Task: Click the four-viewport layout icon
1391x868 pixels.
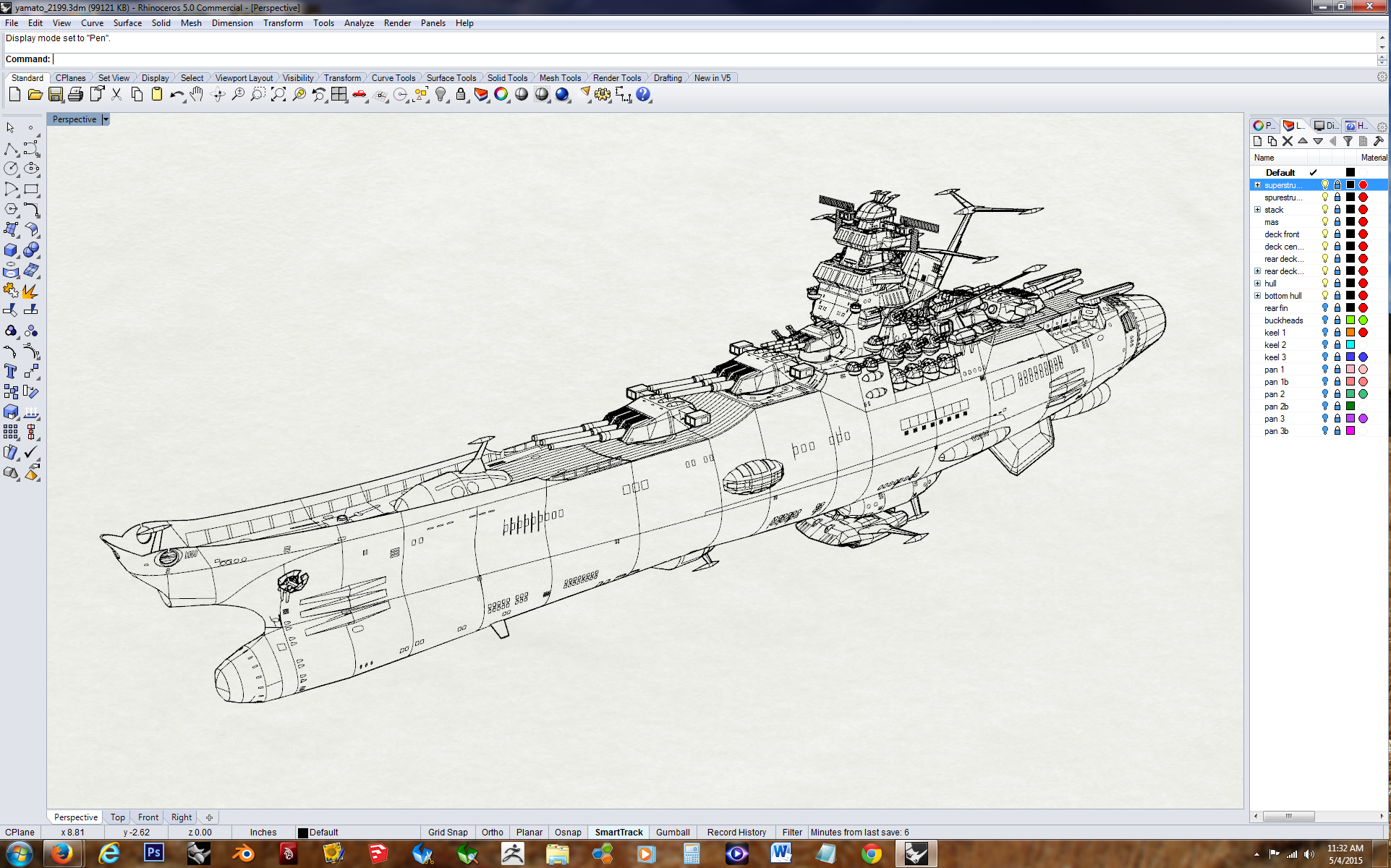Action: pos(339,95)
